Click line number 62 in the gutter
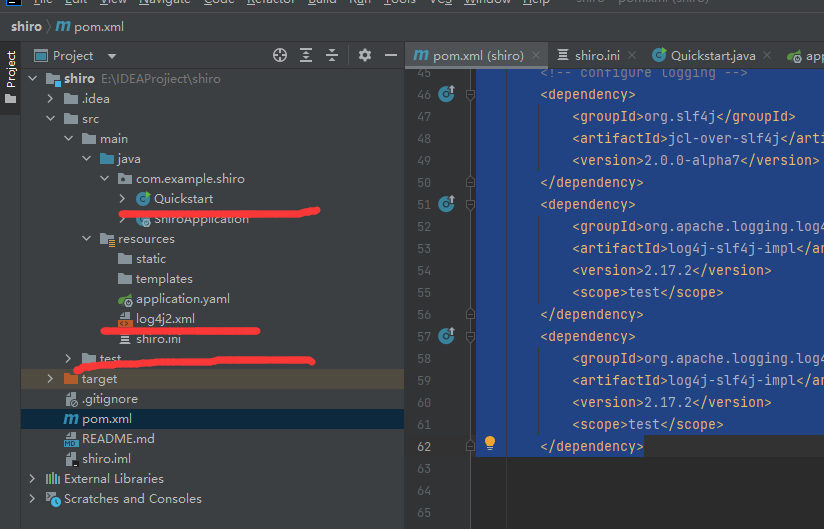Image resolution: width=824 pixels, height=529 pixels. [424, 447]
